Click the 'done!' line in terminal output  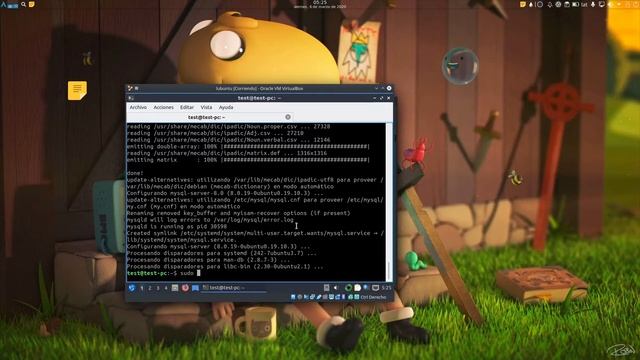135,173
